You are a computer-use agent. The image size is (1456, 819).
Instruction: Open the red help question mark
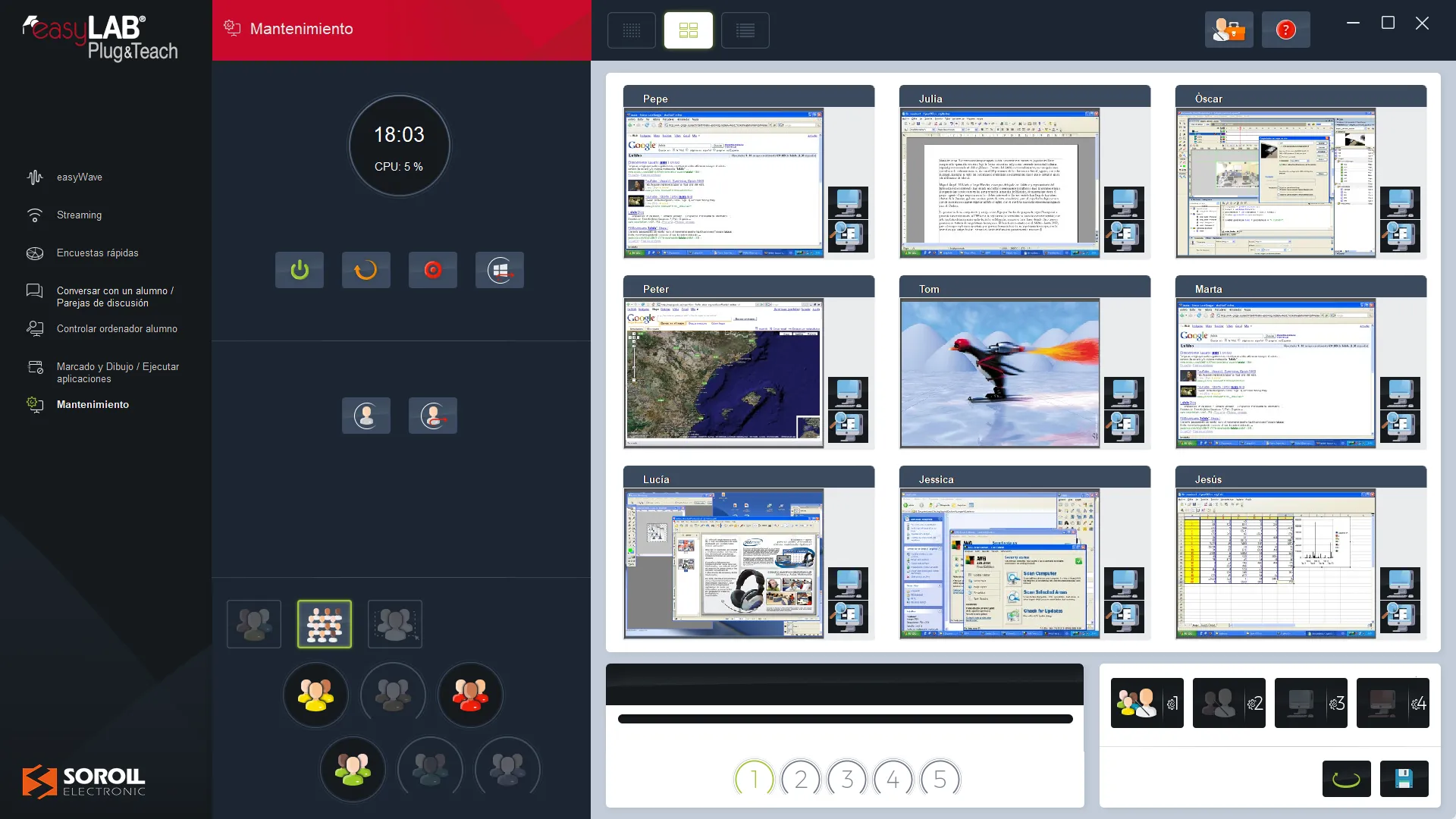point(1285,30)
